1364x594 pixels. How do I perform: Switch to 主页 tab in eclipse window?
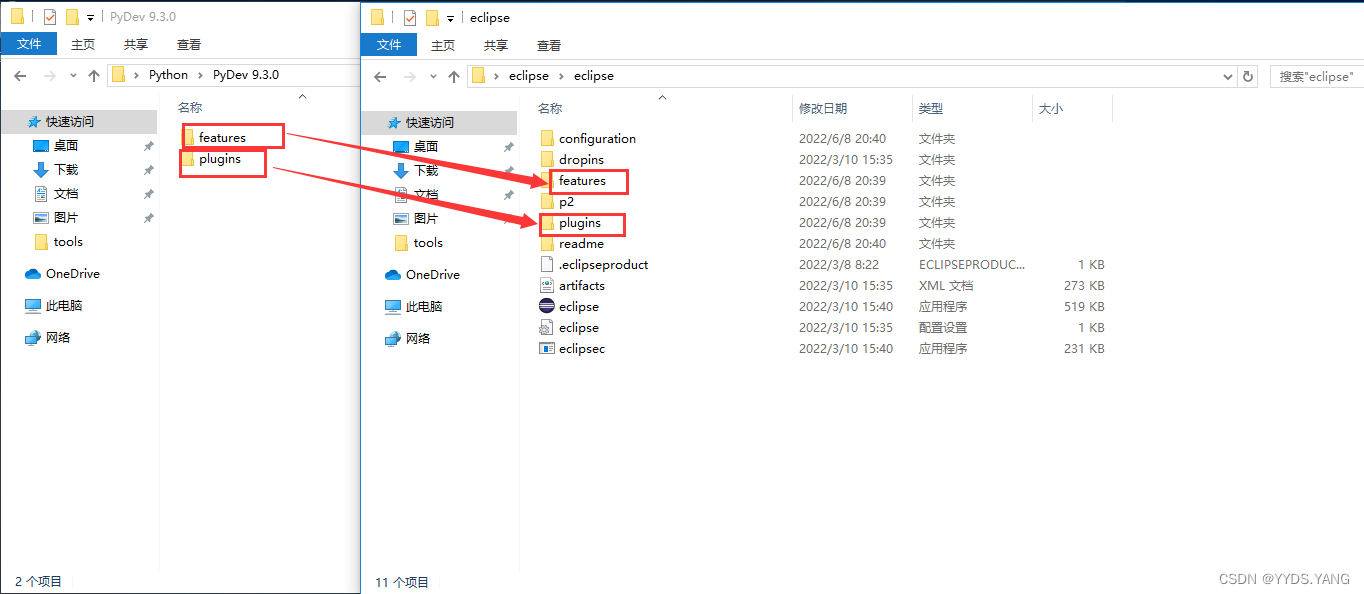click(443, 45)
